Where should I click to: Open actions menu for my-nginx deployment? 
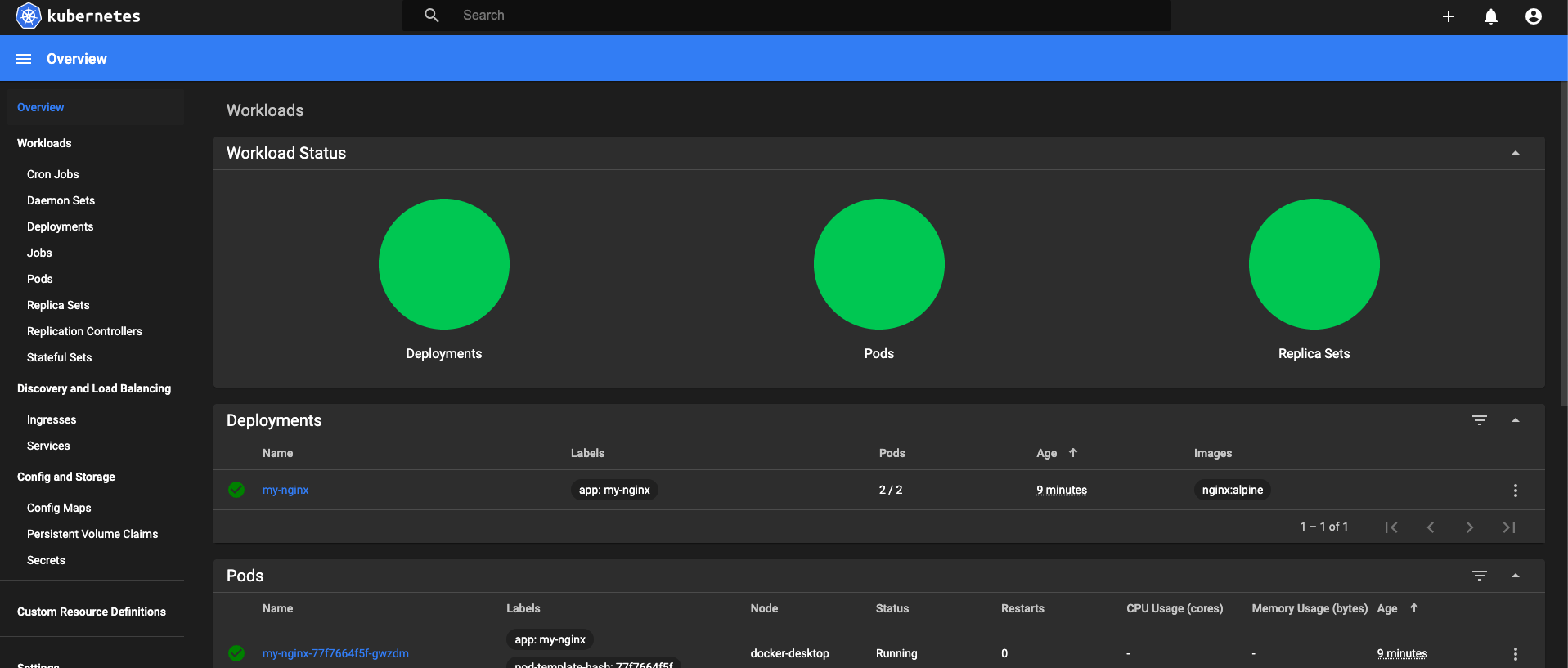click(1516, 491)
